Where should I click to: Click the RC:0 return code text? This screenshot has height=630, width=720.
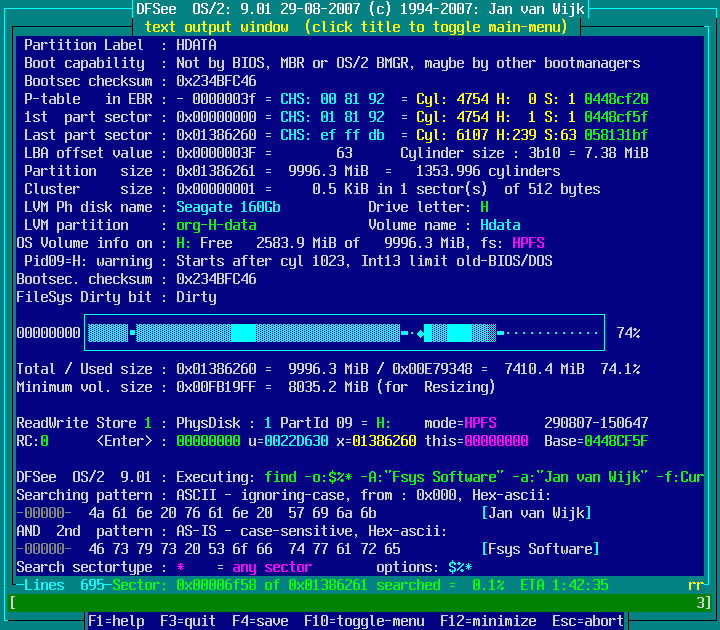[x=32, y=441]
